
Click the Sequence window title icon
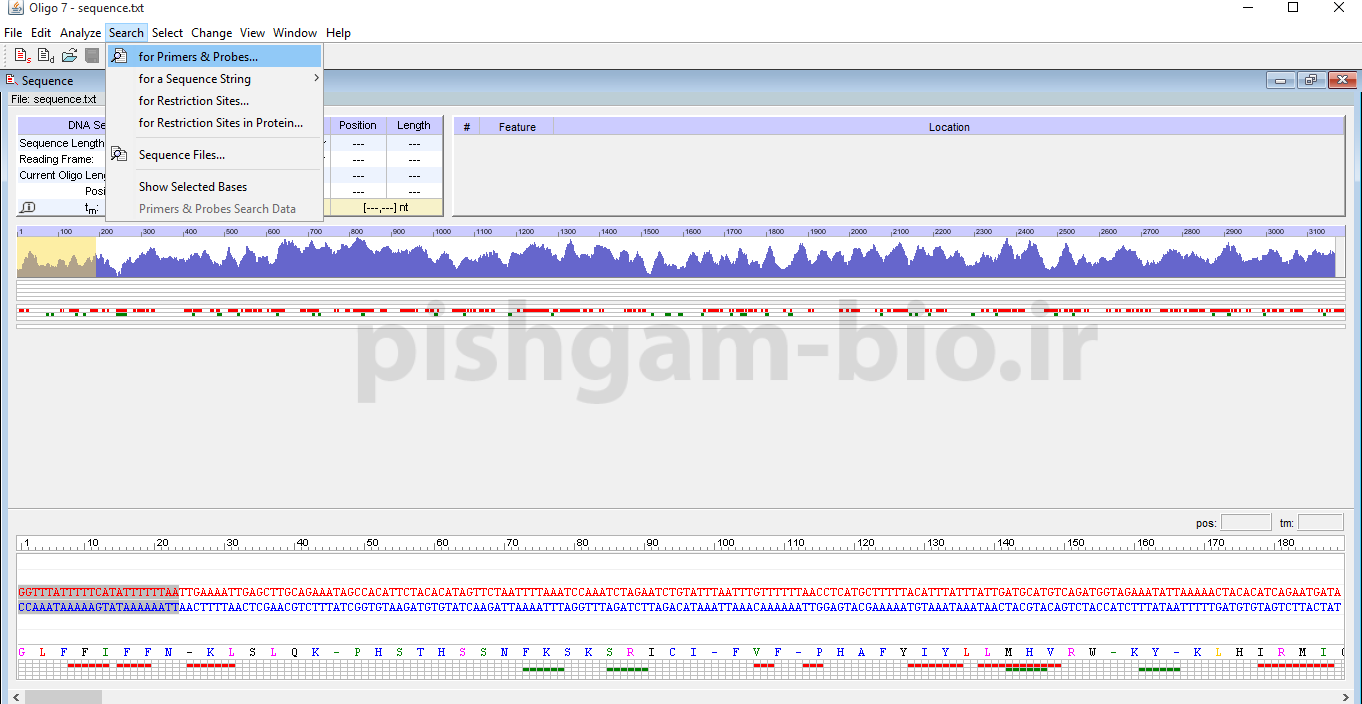point(12,80)
